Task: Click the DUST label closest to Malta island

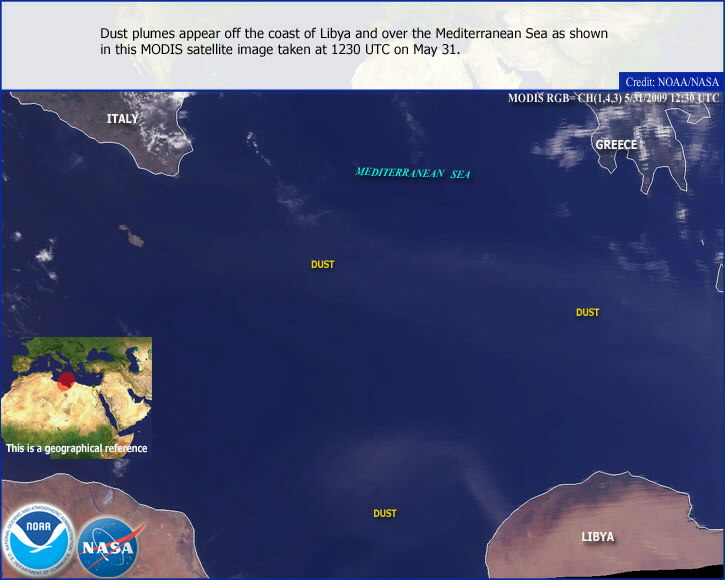Action: [322, 265]
